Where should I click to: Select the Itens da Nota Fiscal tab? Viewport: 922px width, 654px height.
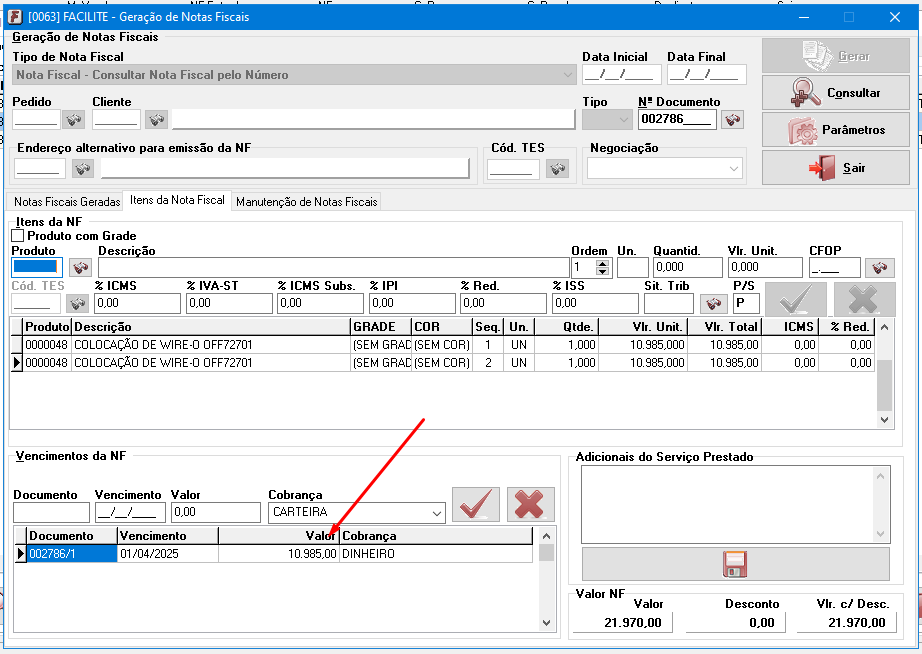177,201
